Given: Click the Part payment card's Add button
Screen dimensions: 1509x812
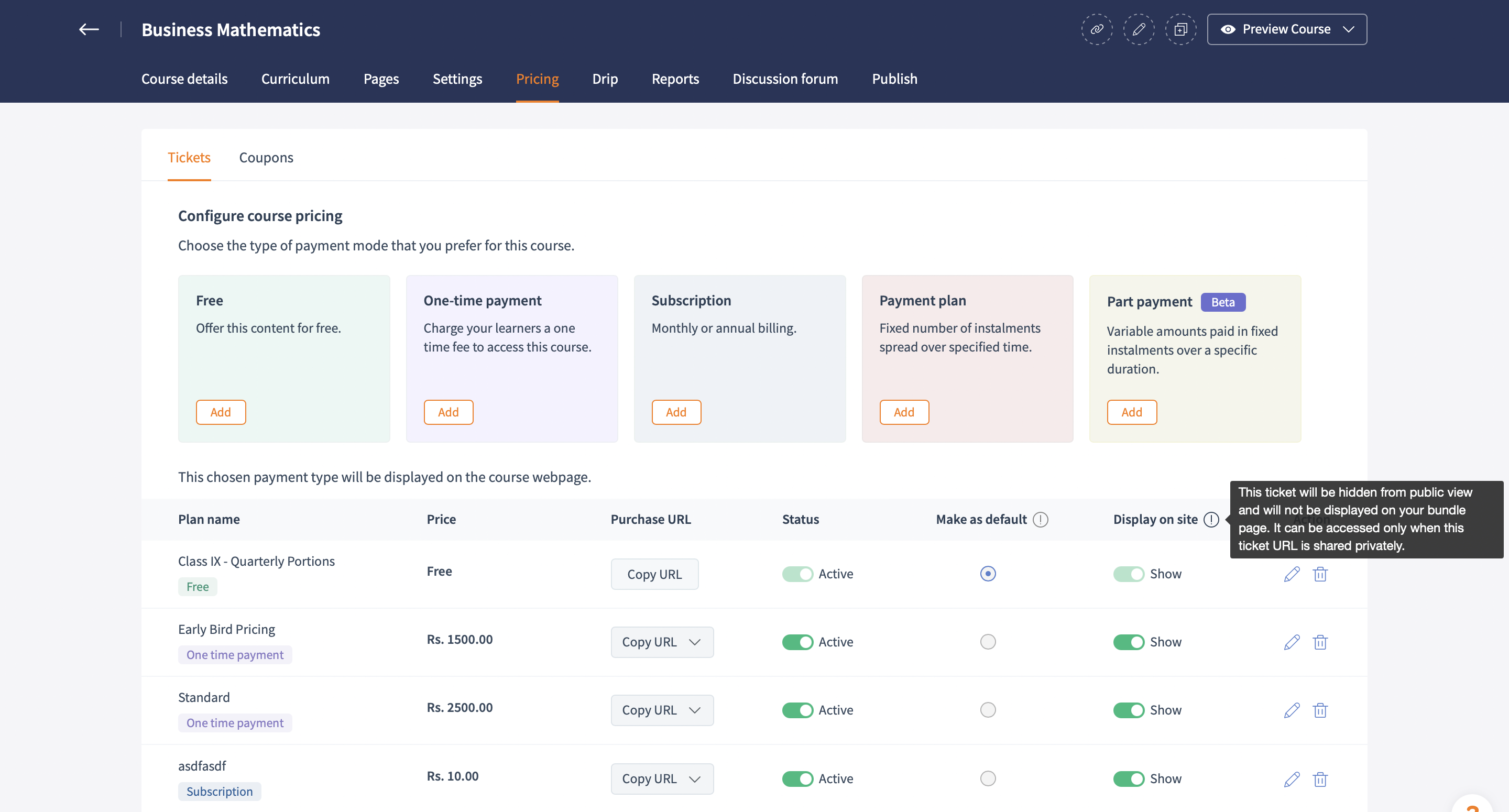Looking at the screenshot, I should [x=1131, y=412].
